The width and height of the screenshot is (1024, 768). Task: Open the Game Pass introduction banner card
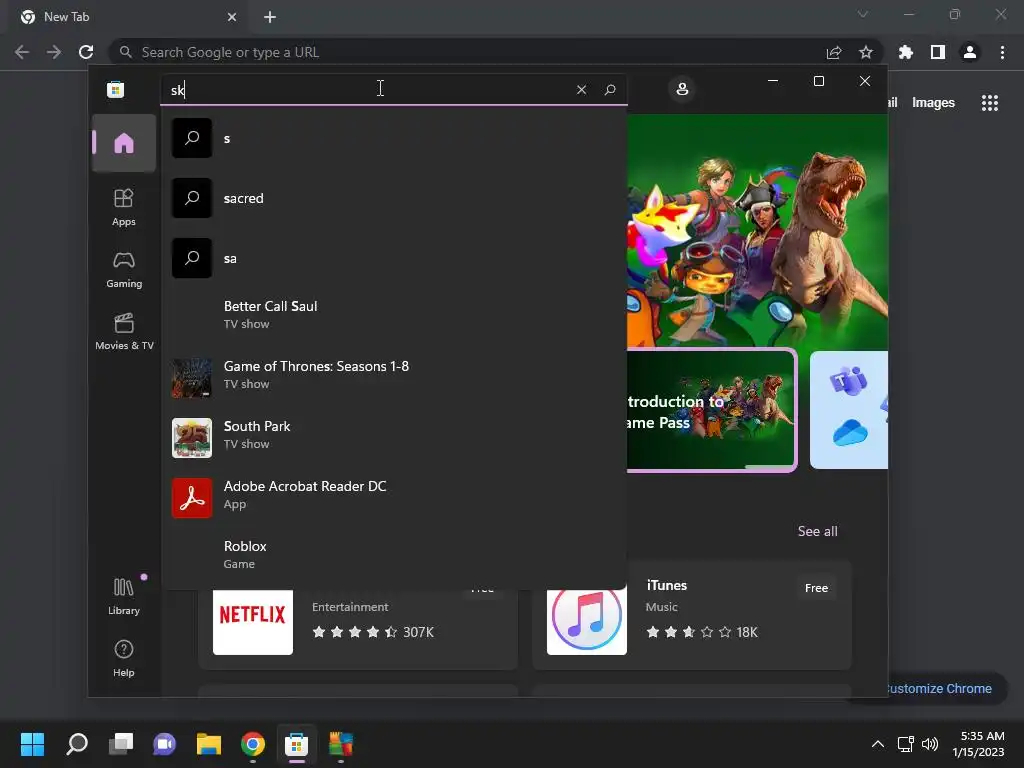click(711, 410)
